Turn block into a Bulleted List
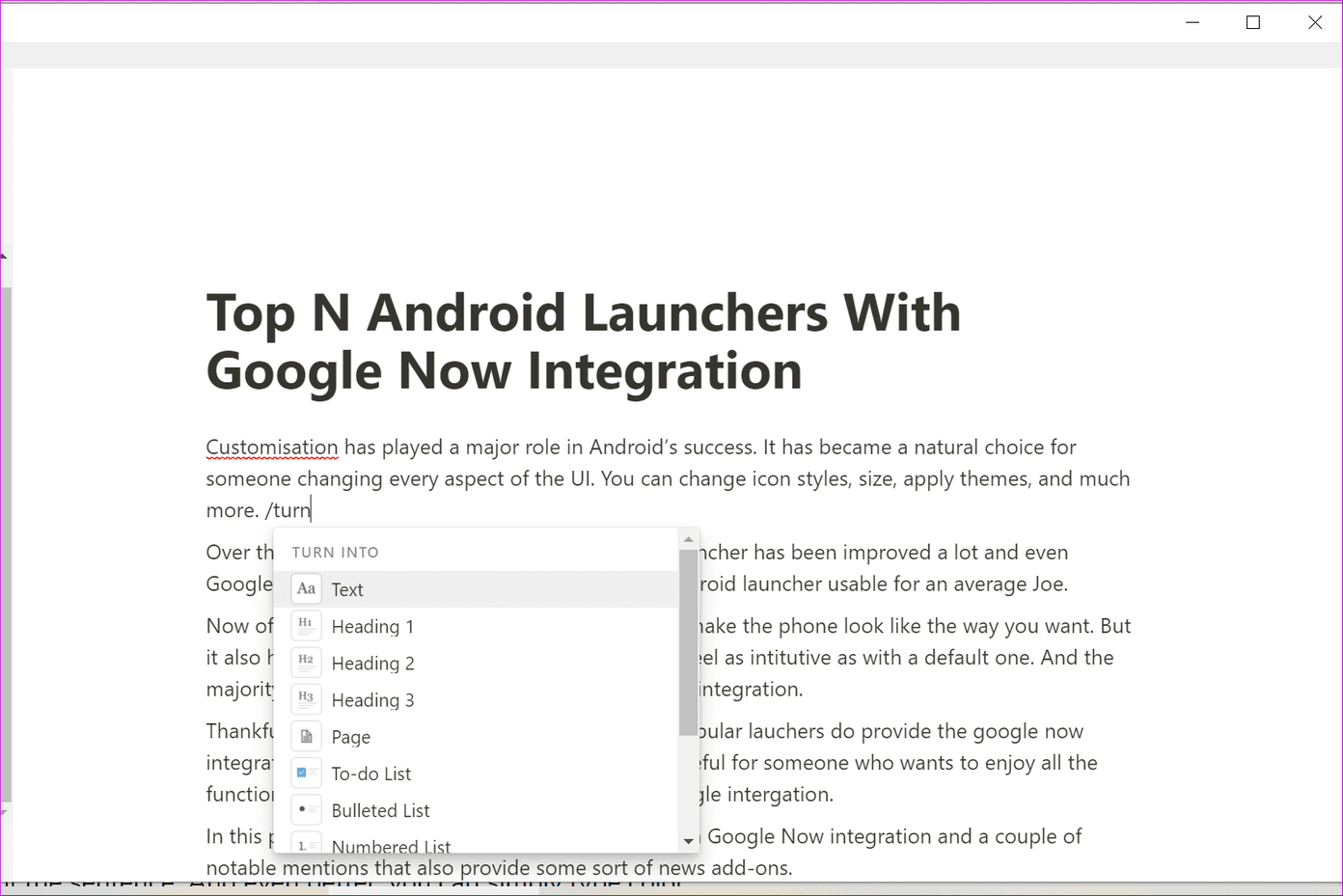Image resolution: width=1343 pixels, height=896 pixels. tap(476, 809)
